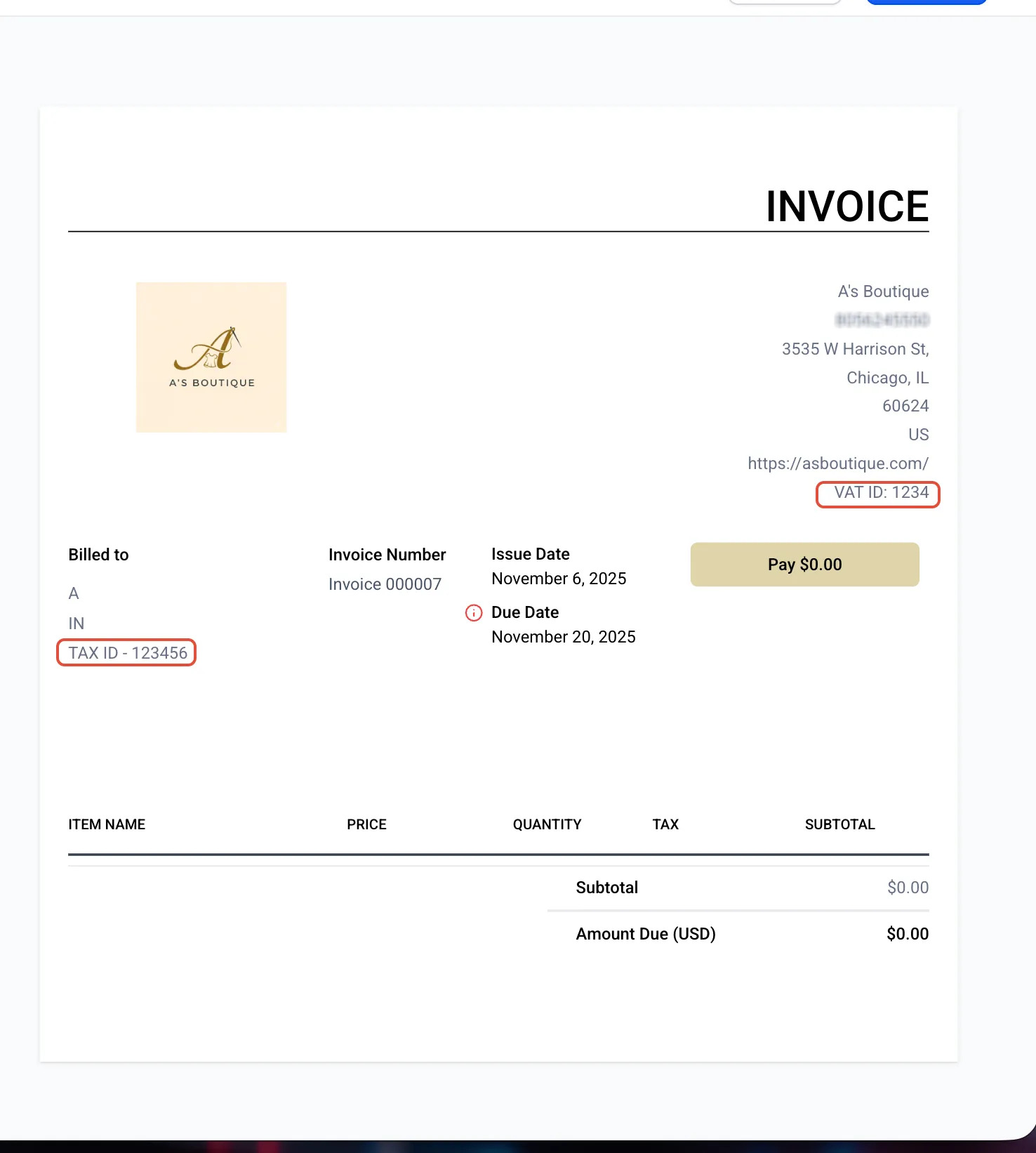Viewport: 1036px width, 1153px height.
Task: Click the TAX column header
Action: 665,824
